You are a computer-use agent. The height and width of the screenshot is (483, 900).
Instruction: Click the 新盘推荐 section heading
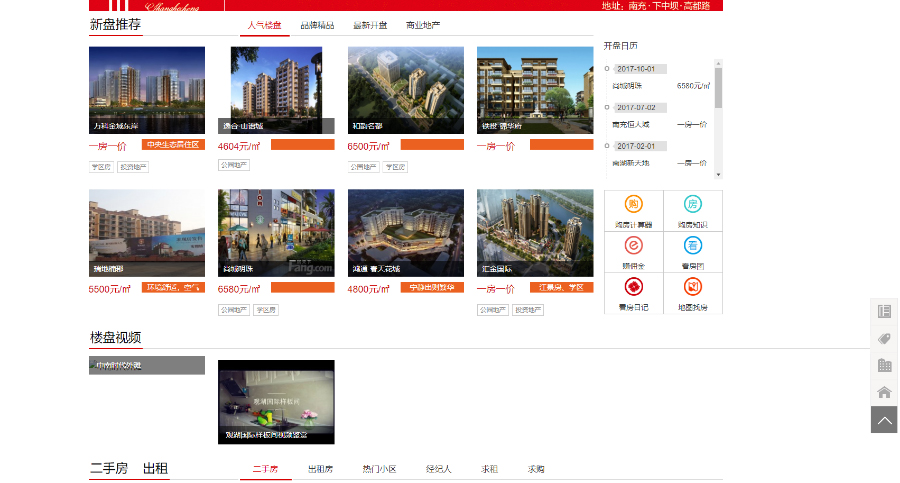(115, 24)
